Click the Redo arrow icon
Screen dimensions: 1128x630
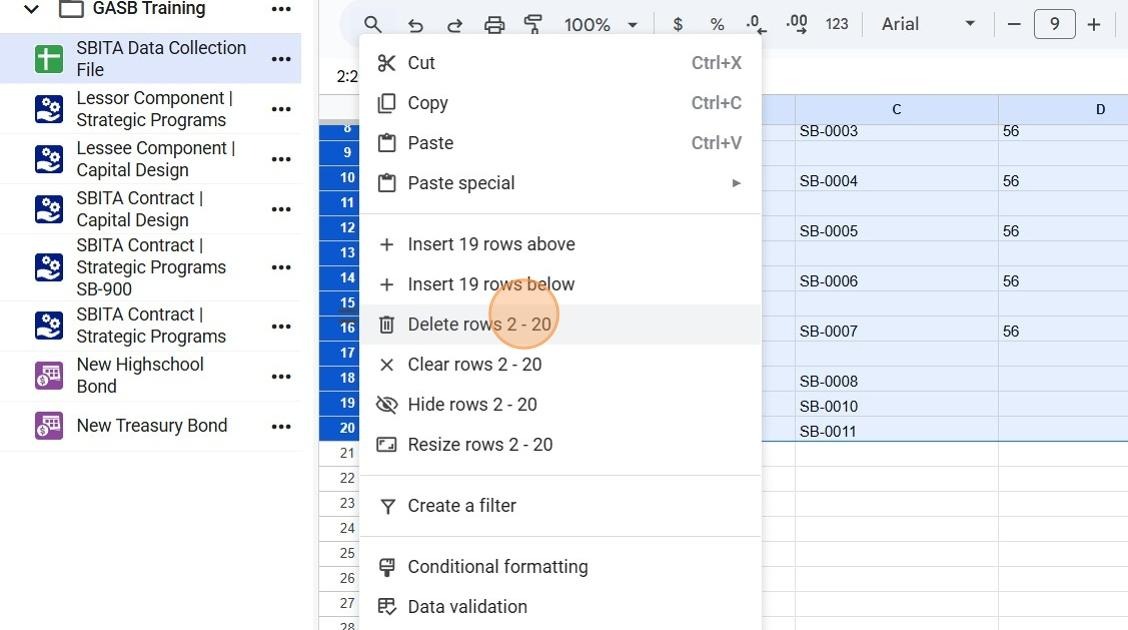click(x=455, y=25)
